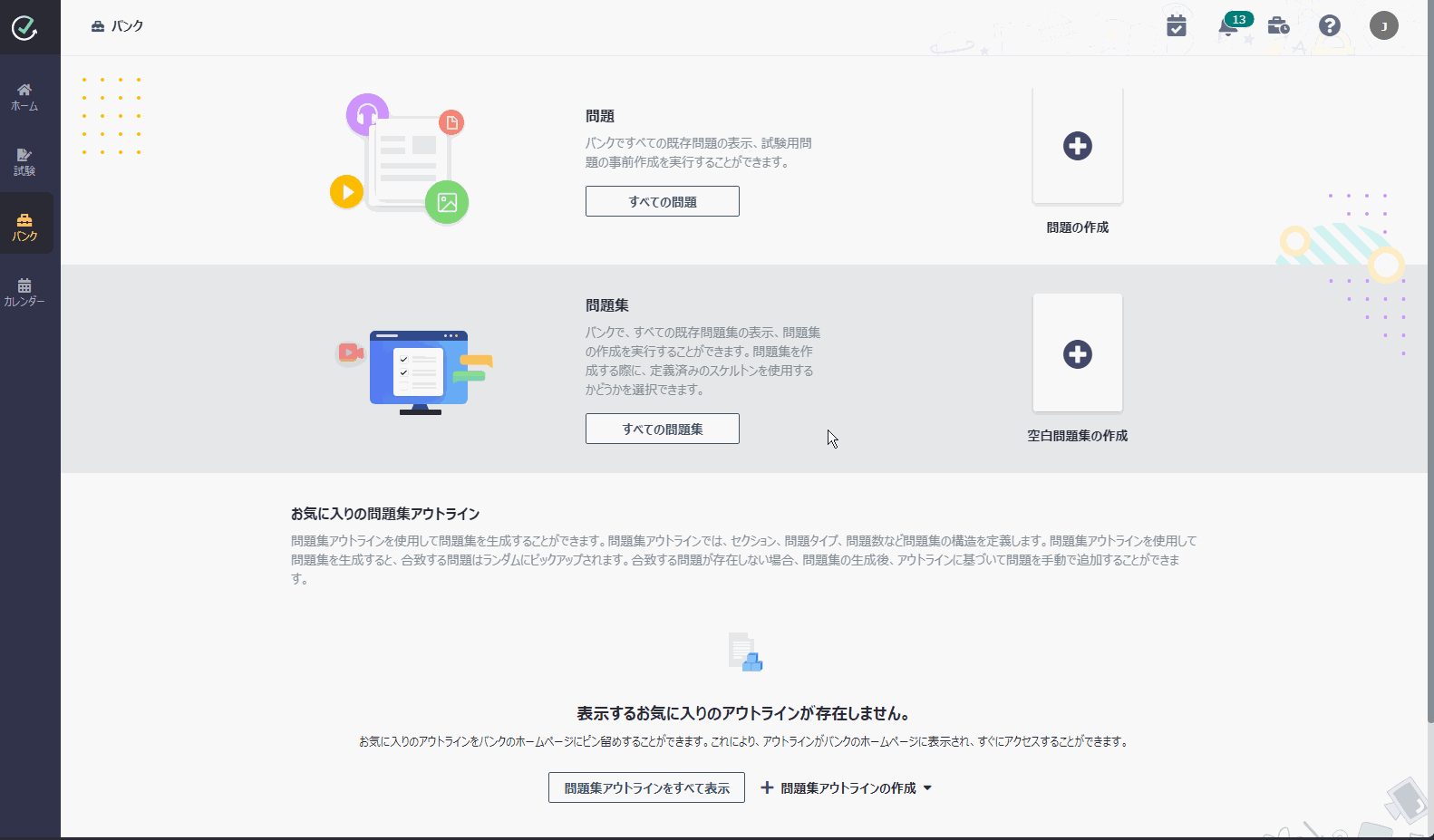This screenshot has width=1434, height=840.
Task: Click 表示するお気に入りのアウトラインが存在しません message
Action: 743,713
